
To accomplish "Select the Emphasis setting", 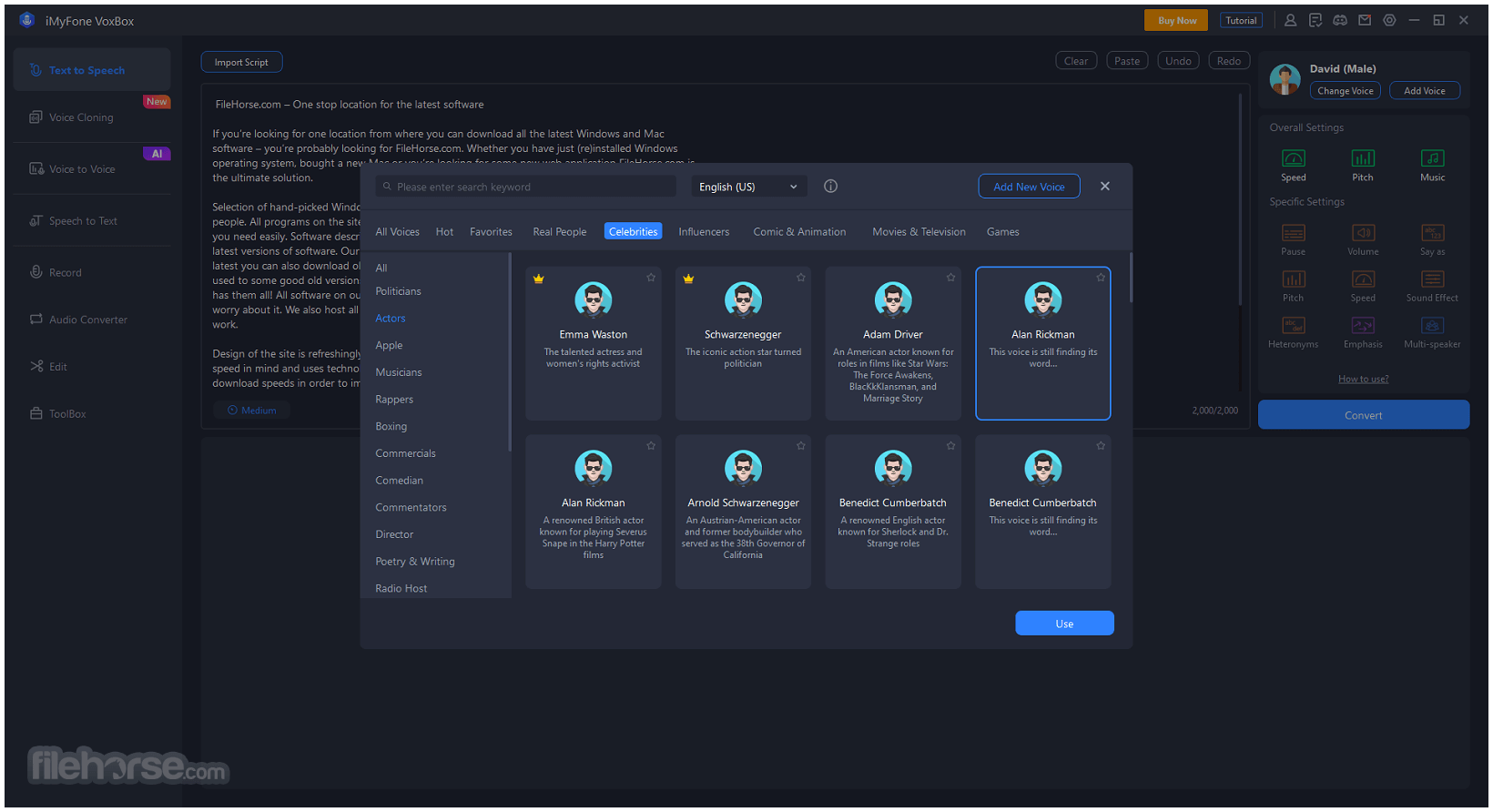I will pos(1363,332).
